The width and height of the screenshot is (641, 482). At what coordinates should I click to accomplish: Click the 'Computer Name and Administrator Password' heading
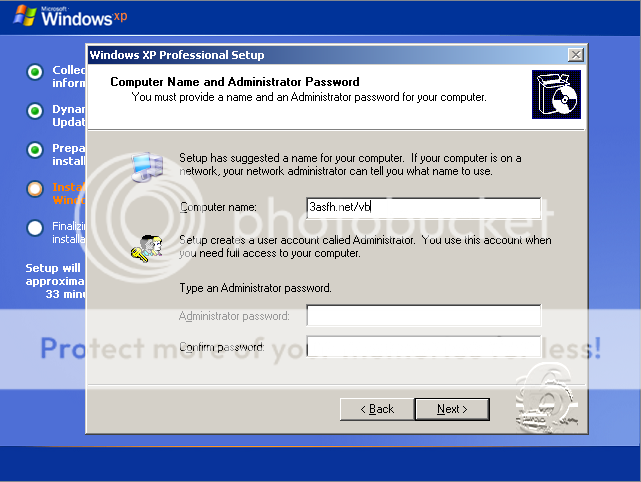(x=235, y=82)
